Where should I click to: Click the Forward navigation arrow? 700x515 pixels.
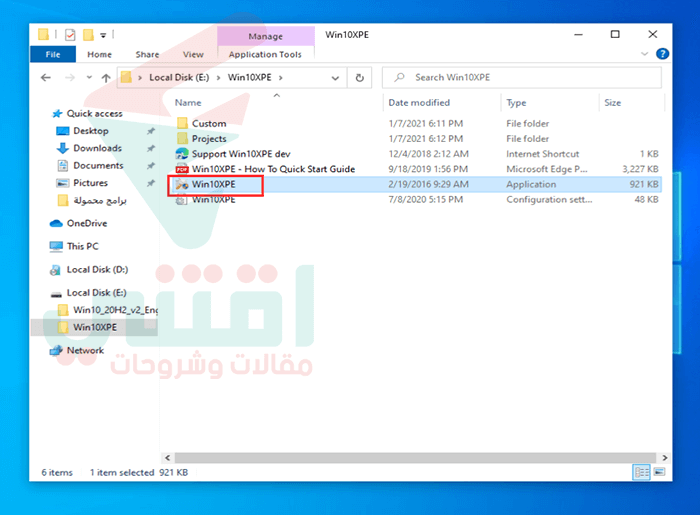click(x=70, y=78)
